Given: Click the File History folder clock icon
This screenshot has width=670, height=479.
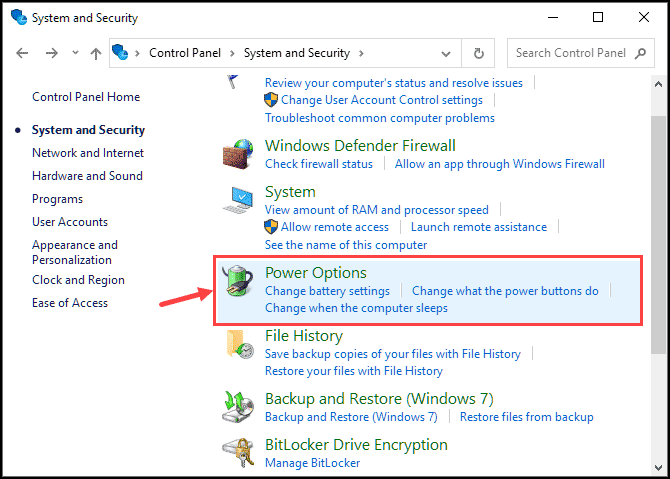Looking at the screenshot, I should click(x=239, y=344).
